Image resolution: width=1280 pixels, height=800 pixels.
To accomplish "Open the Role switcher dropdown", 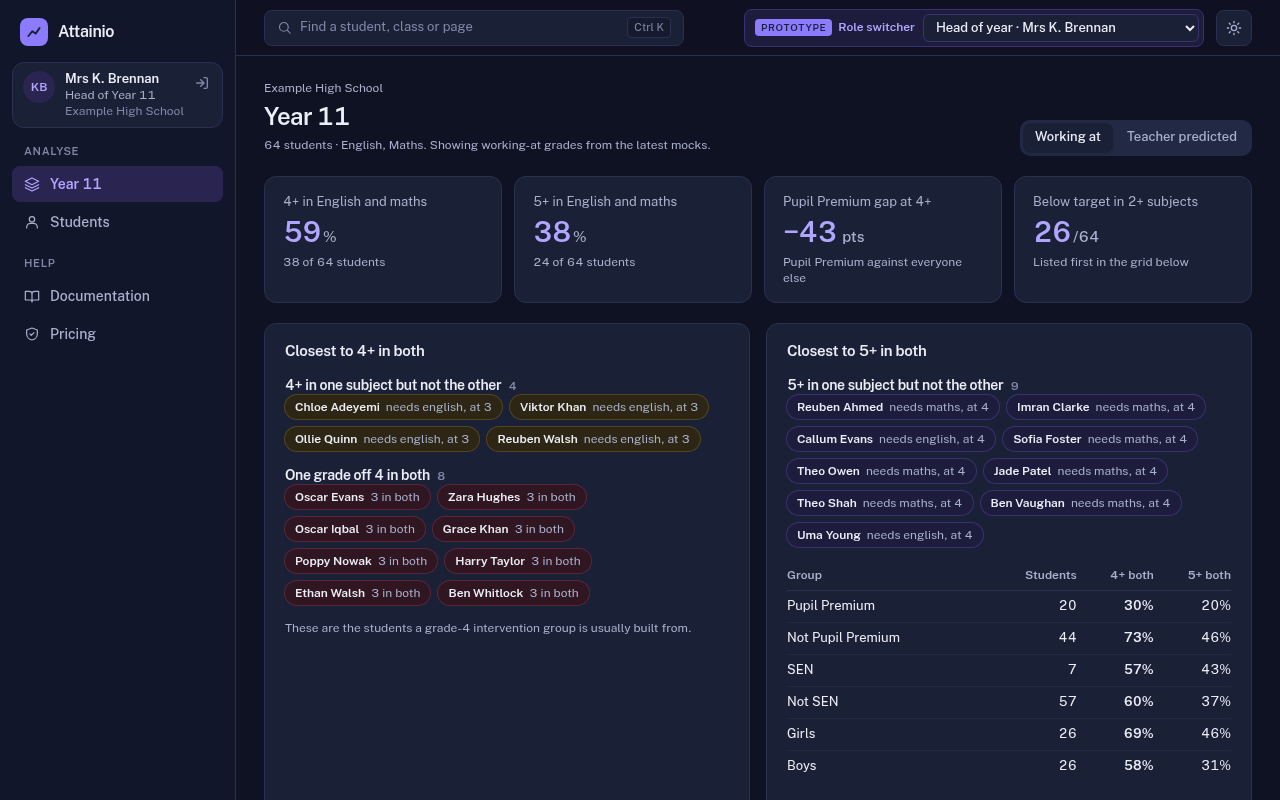I will [x=1061, y=28].
